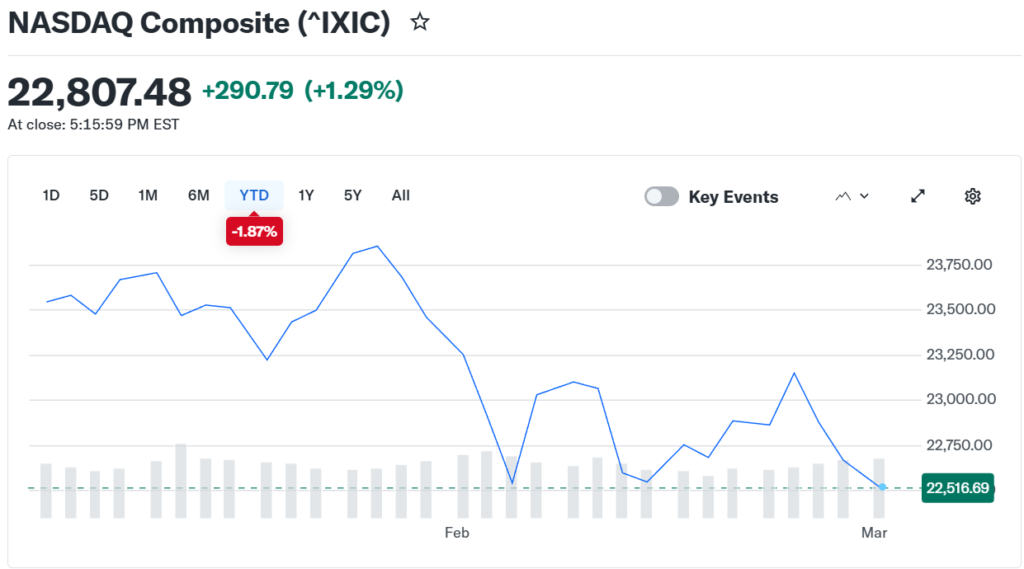View the All time range

tap(401, 195)
